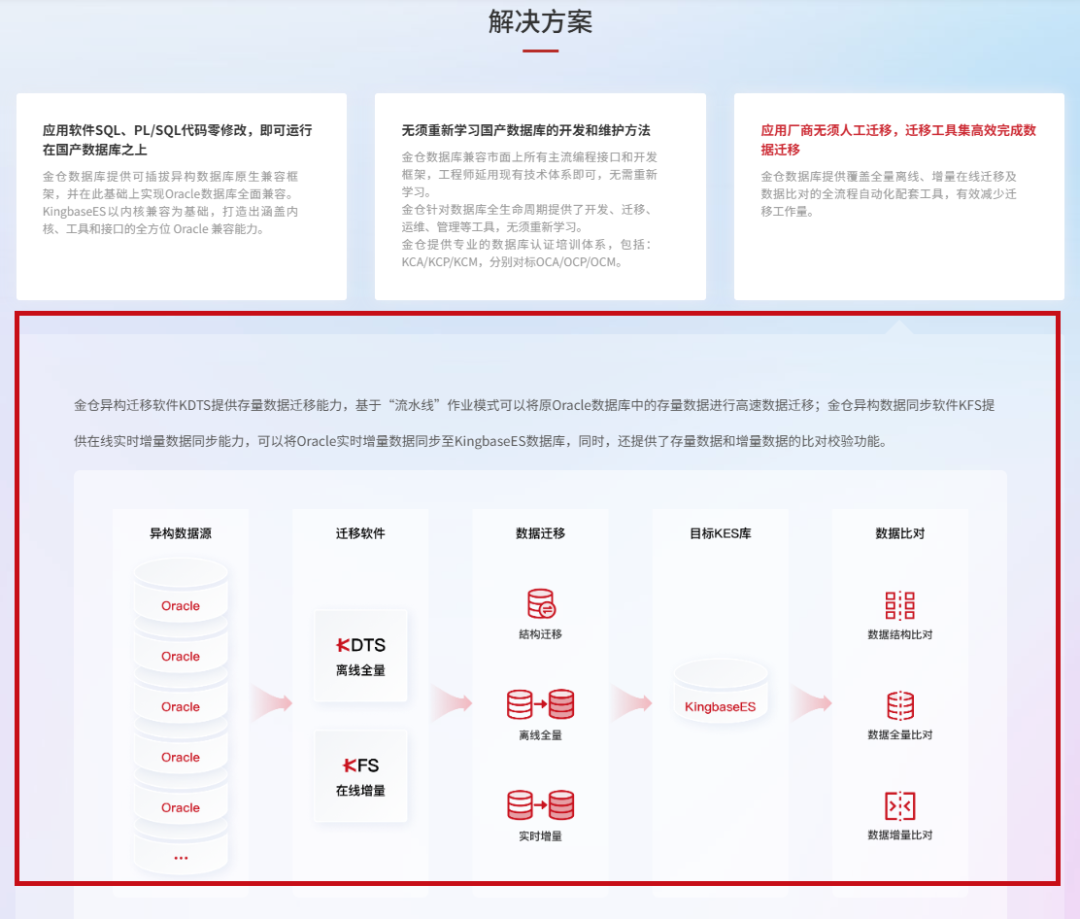
Task: Open the 无须重新学习国产数据库 solution card
Action: pos(541,196)
